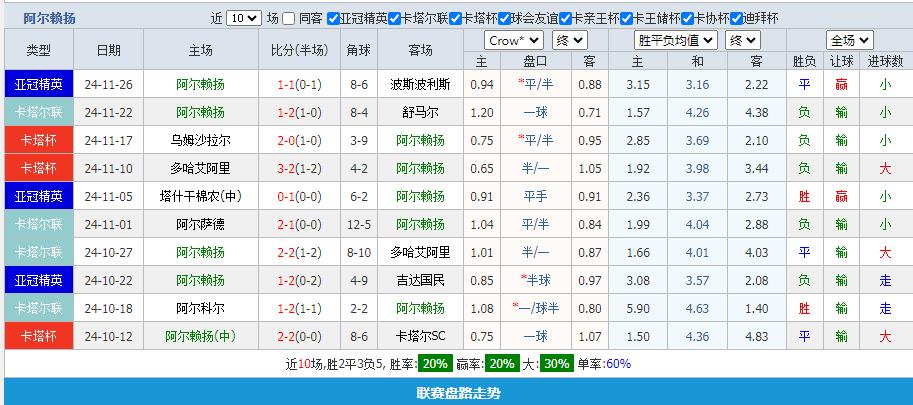The height and width of the screenshot is (405, 913).
Task: Select the 乌姆沙拉尔 home team link
Action: point(200,140)
